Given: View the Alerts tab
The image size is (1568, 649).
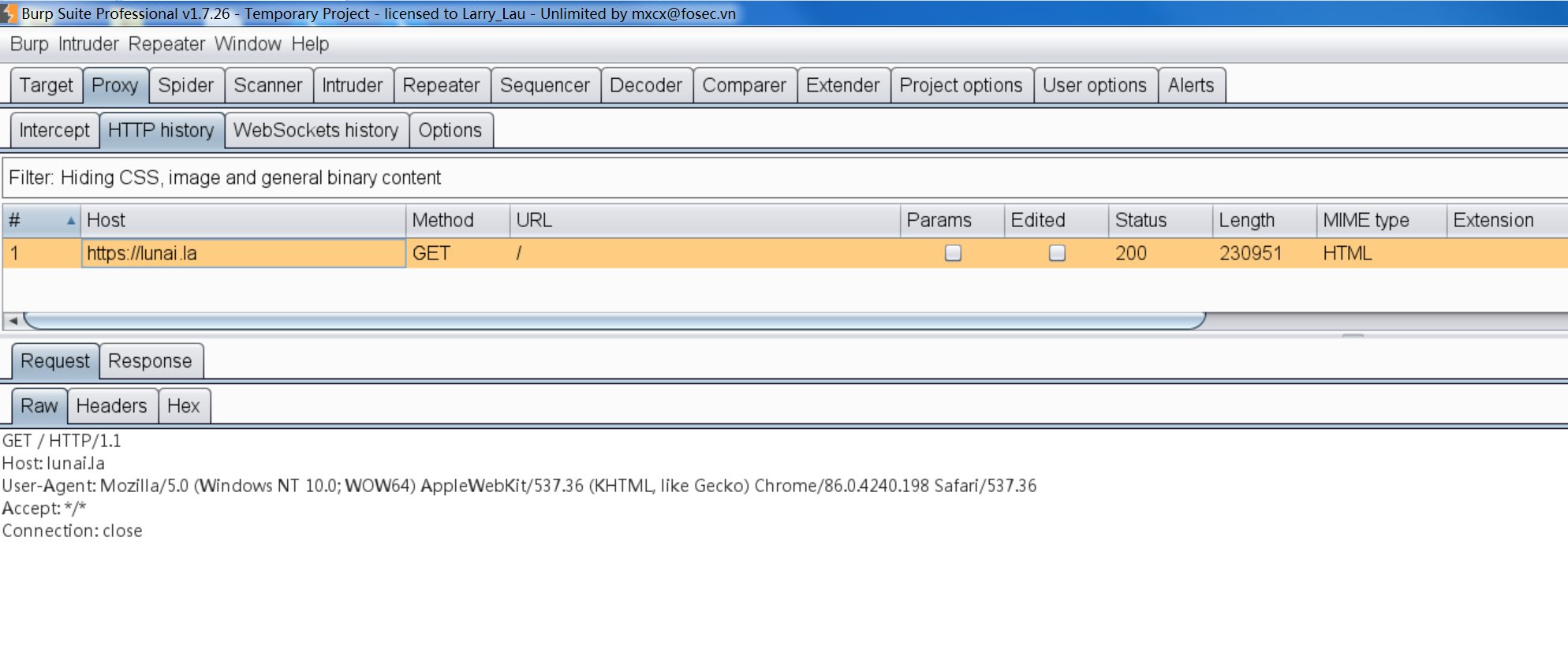Looking at the screenshot, I should 1191,85.
